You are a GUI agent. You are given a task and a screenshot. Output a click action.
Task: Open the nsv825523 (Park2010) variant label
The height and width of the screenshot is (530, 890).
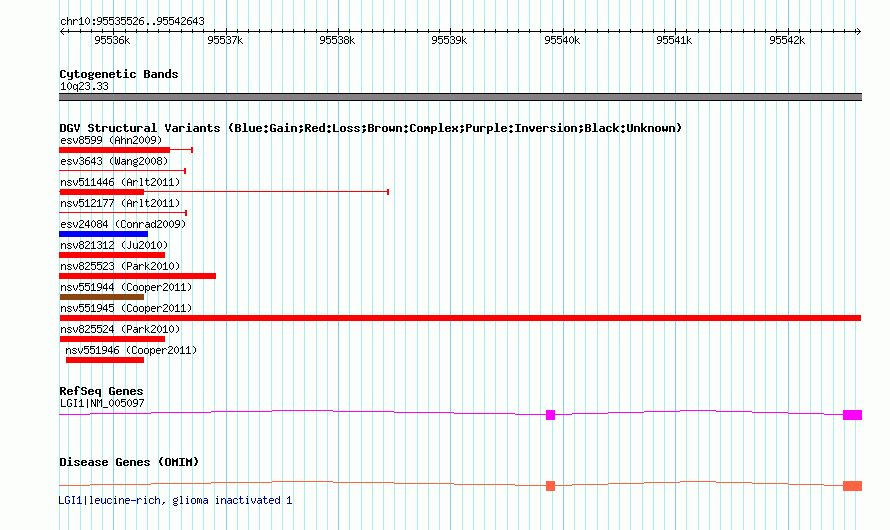pyautogui.click(x=120, y=266)
